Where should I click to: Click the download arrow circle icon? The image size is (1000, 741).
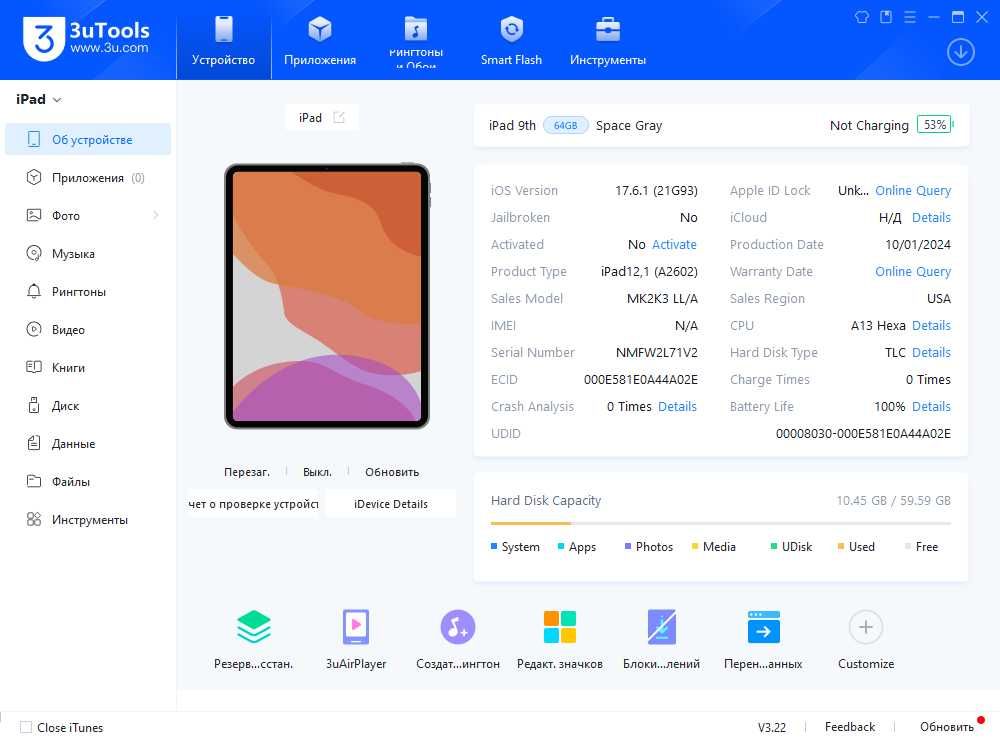(960, 52)
